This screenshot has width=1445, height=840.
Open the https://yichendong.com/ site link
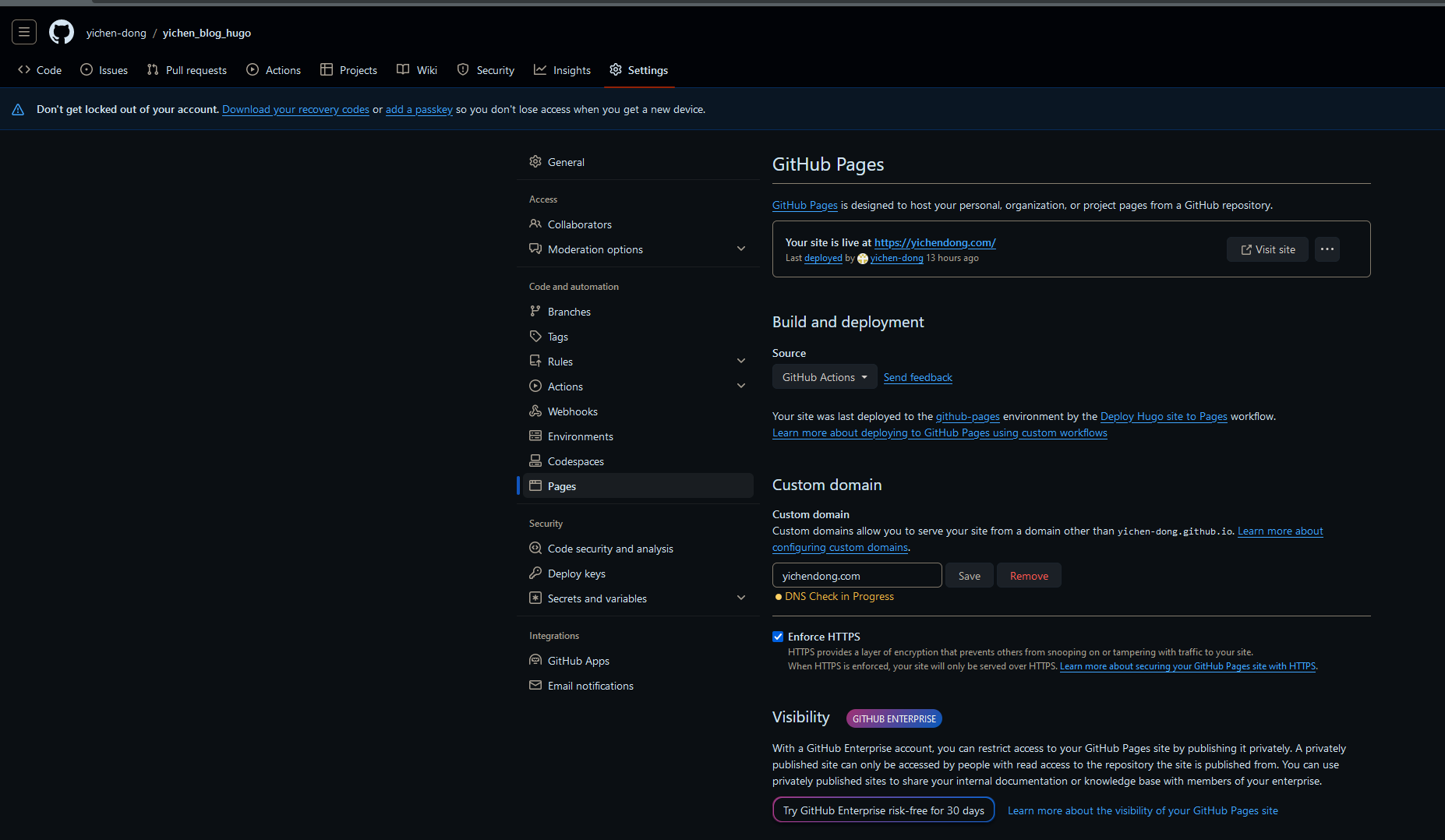coord(935,242)
